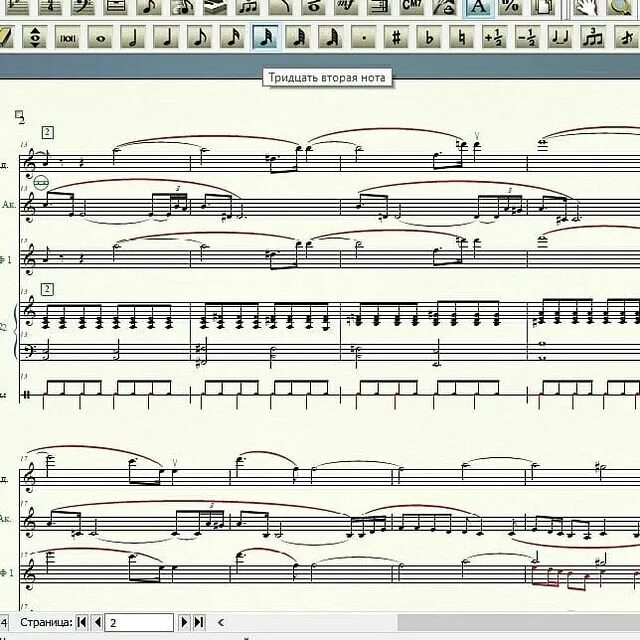This screenshot has height=640, width=640.
Task: Select the Repeat tool
Action: (379, 7)
